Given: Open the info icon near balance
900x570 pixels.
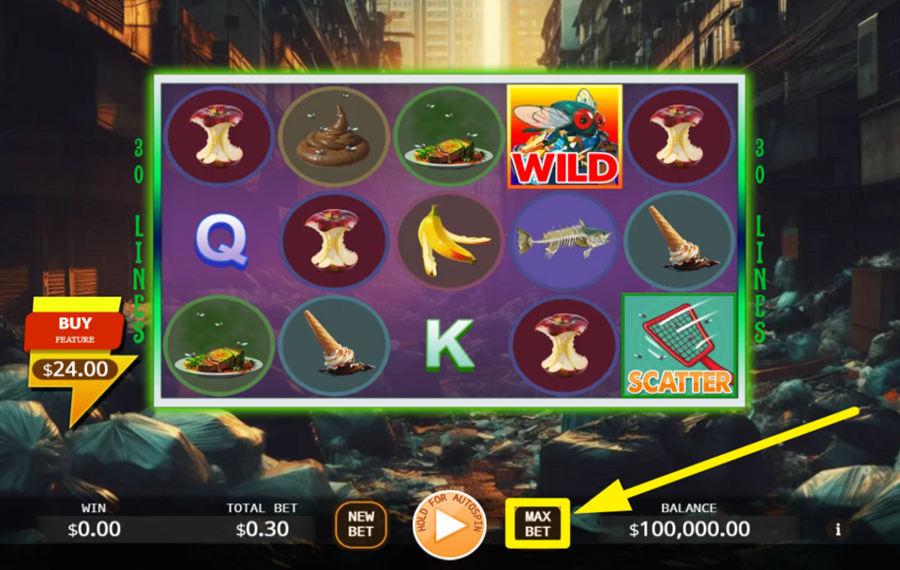Looking at the screenshot, I should [838, 529].
